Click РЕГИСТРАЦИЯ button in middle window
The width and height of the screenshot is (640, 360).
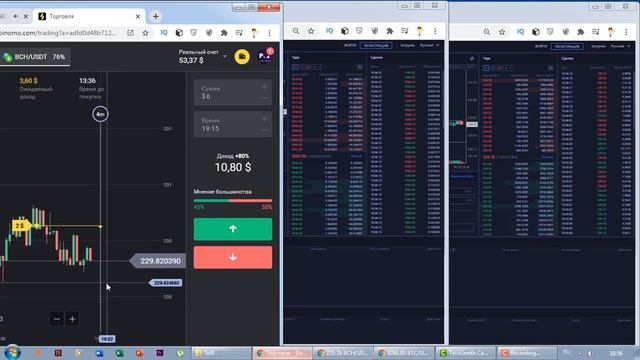coord(376,46)
